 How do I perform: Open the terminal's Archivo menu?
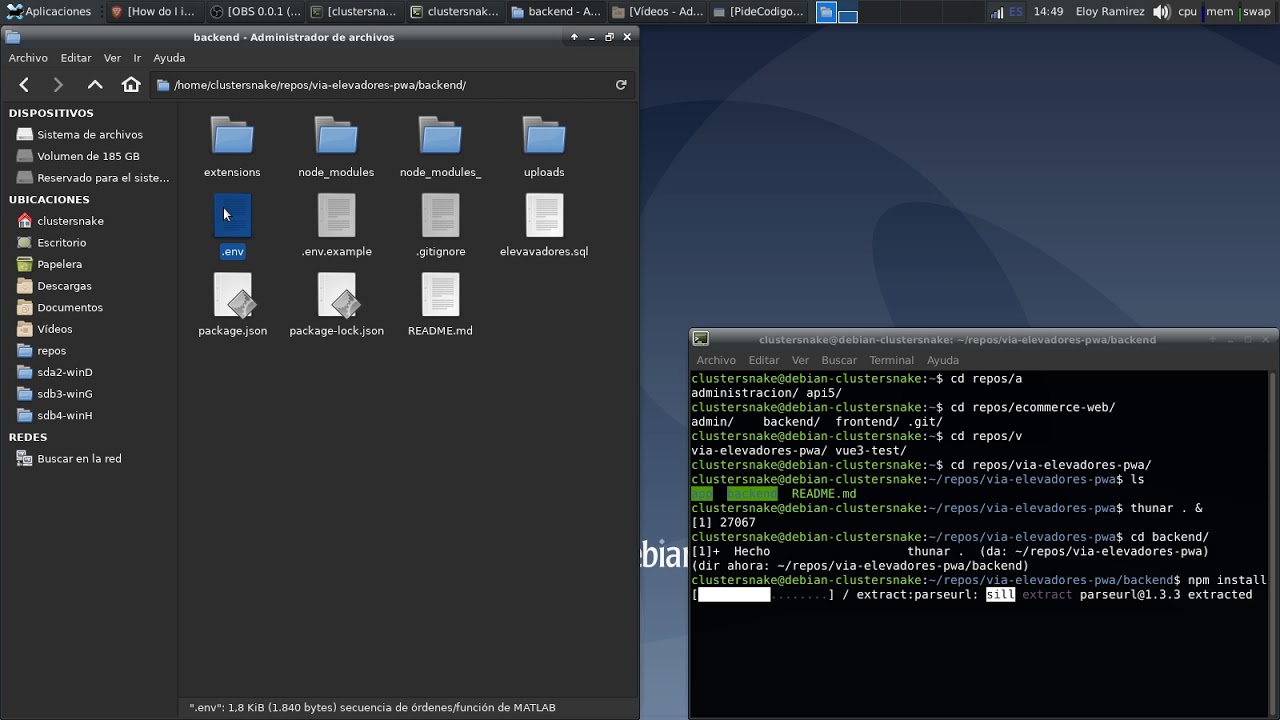[716, 360]
